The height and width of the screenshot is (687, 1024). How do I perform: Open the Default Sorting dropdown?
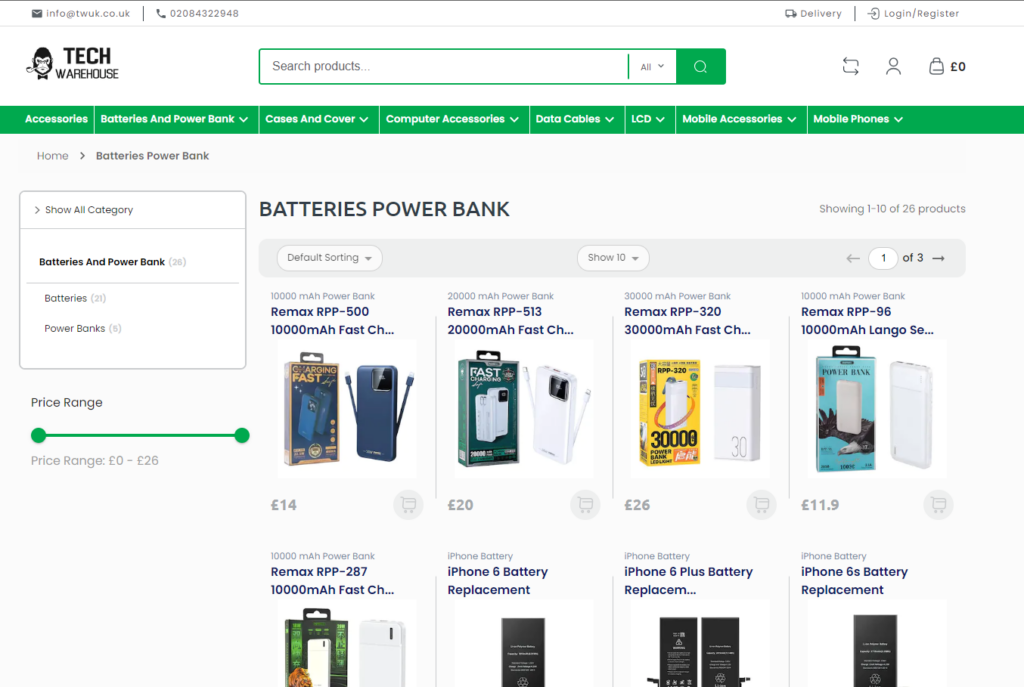330,258
